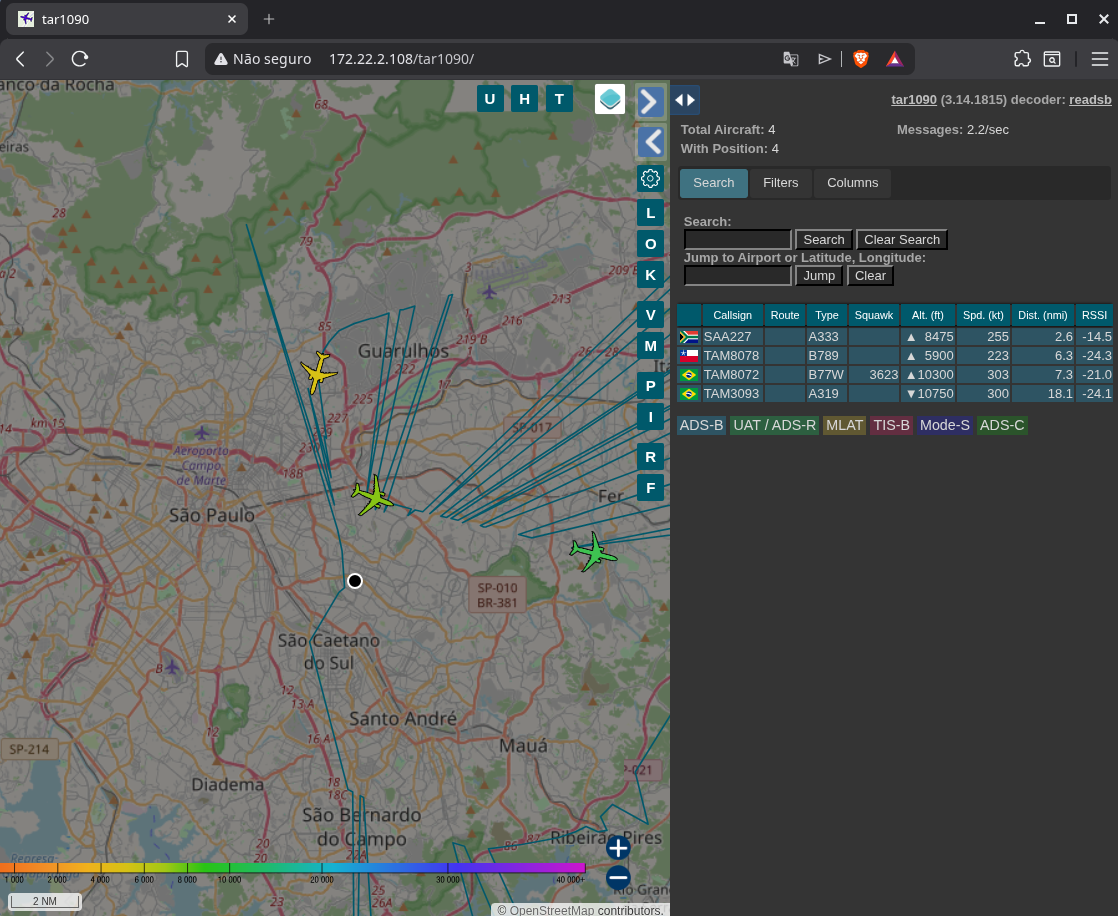Viewport: 1118px width, 916px height.
Task: Click the ADS-C legend swatch
Action: coord(1002,426)
